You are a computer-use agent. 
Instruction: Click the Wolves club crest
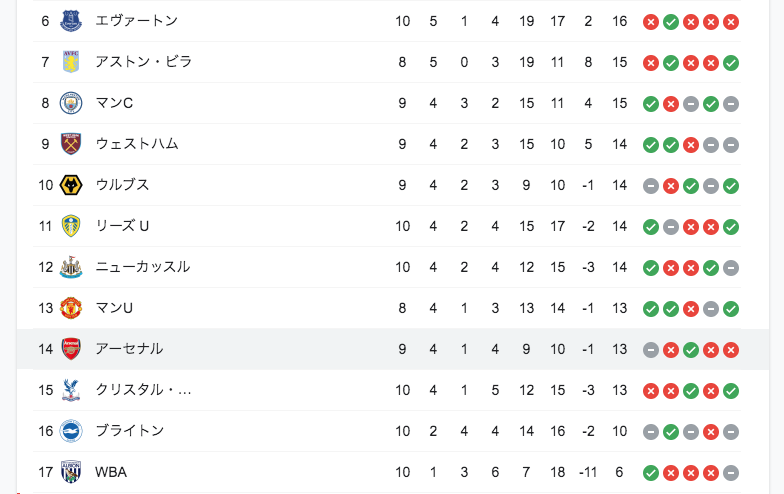(71, 185)
